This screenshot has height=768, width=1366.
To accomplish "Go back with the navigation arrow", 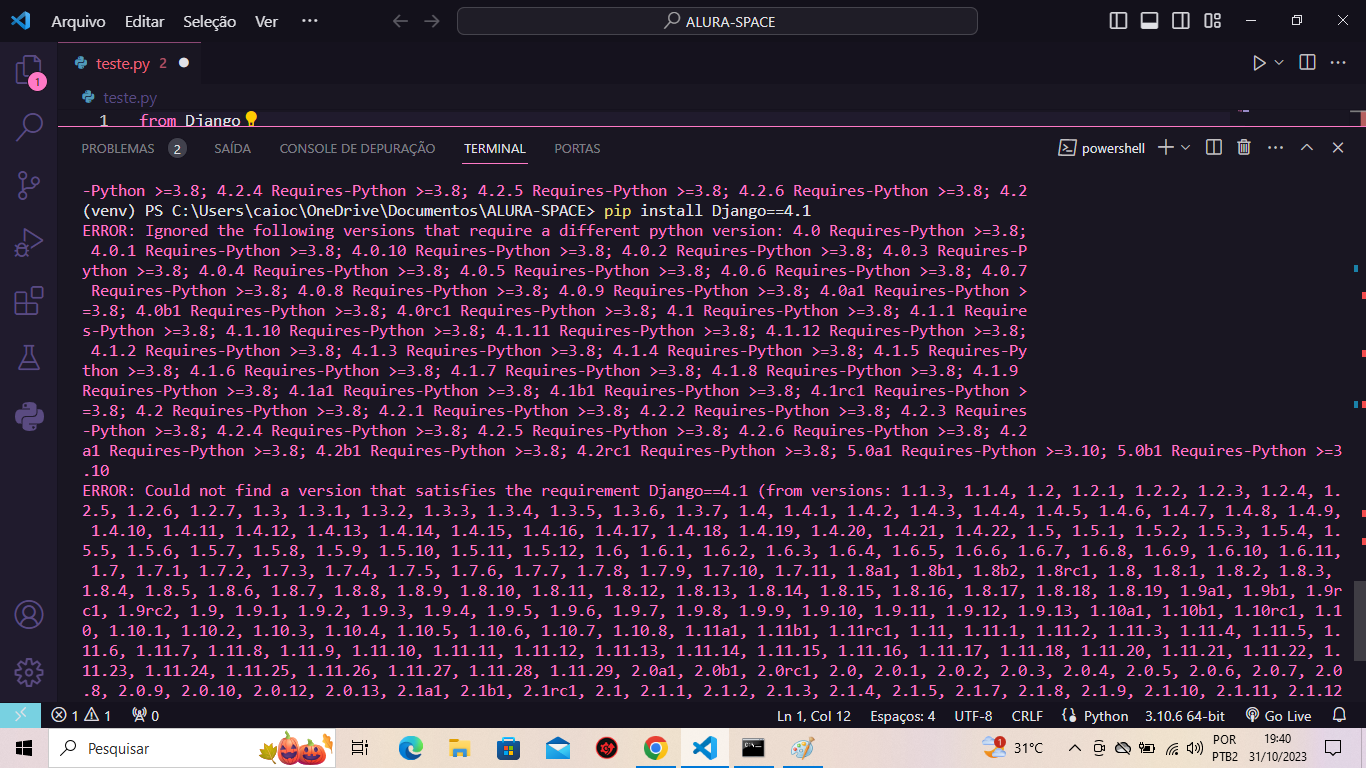I will click(x=400, y=21).
